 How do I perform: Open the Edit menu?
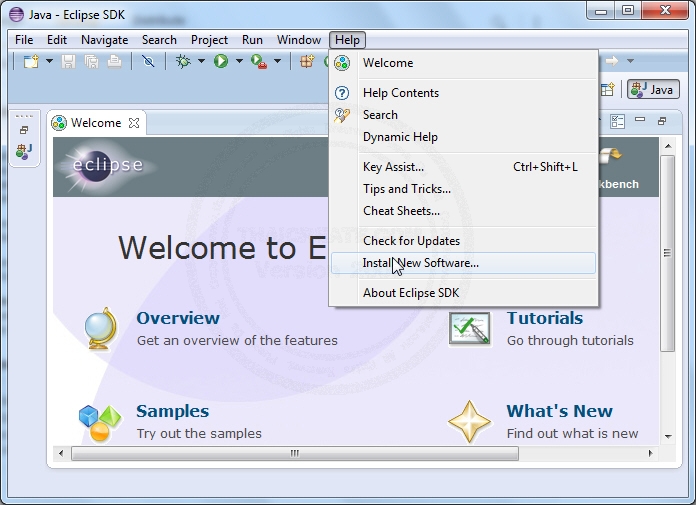point(57,40)
